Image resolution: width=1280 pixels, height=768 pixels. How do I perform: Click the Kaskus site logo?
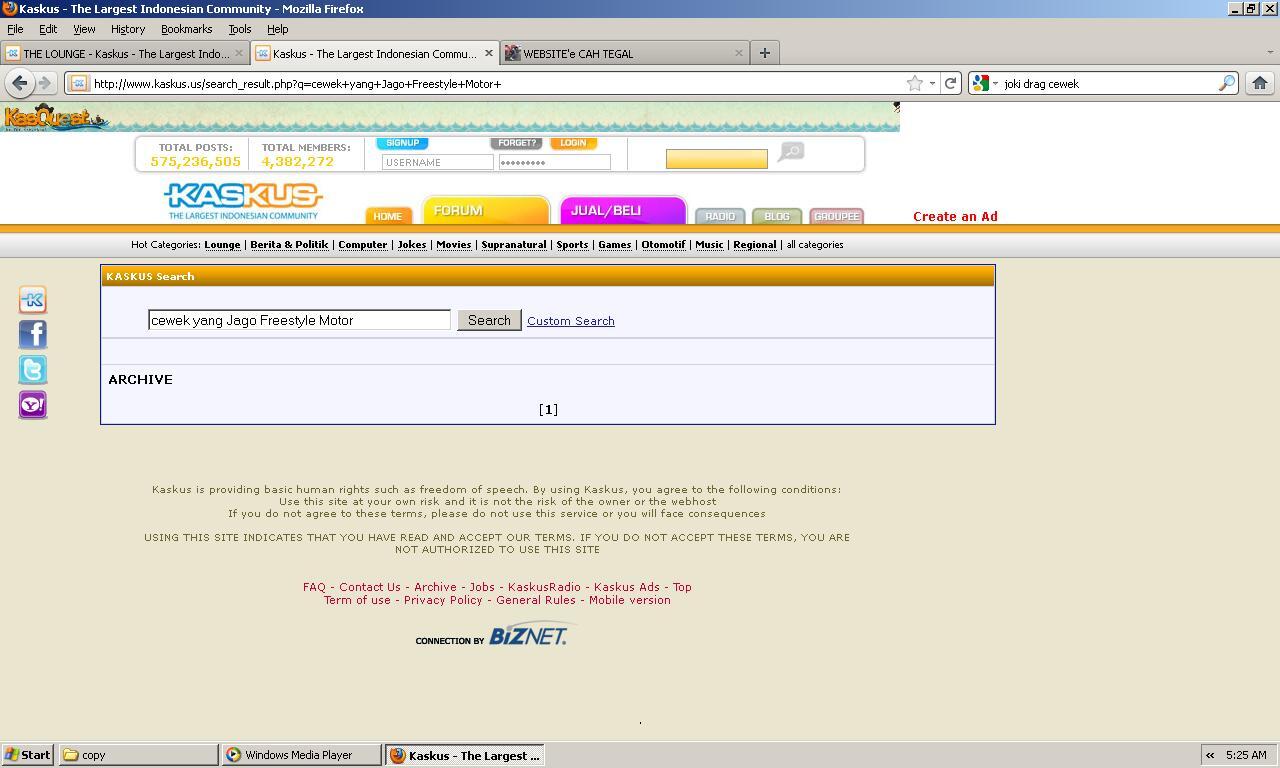point(243,200)
